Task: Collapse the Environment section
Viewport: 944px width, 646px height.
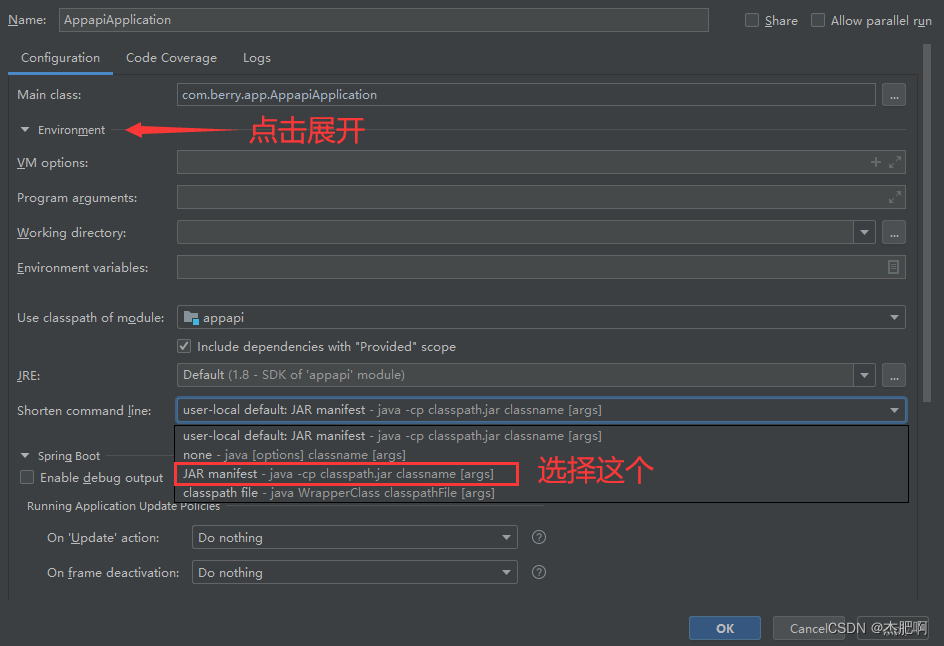Action: [25, 129]
